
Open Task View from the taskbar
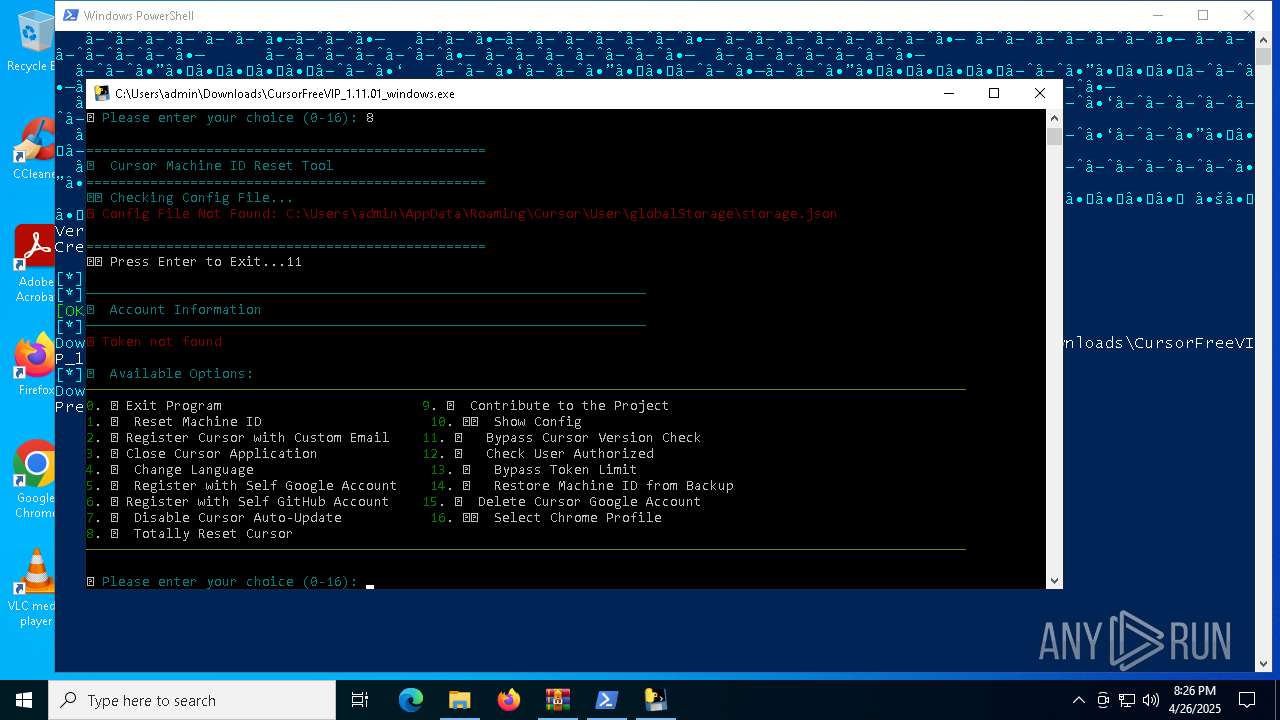(x=360, y=700)
